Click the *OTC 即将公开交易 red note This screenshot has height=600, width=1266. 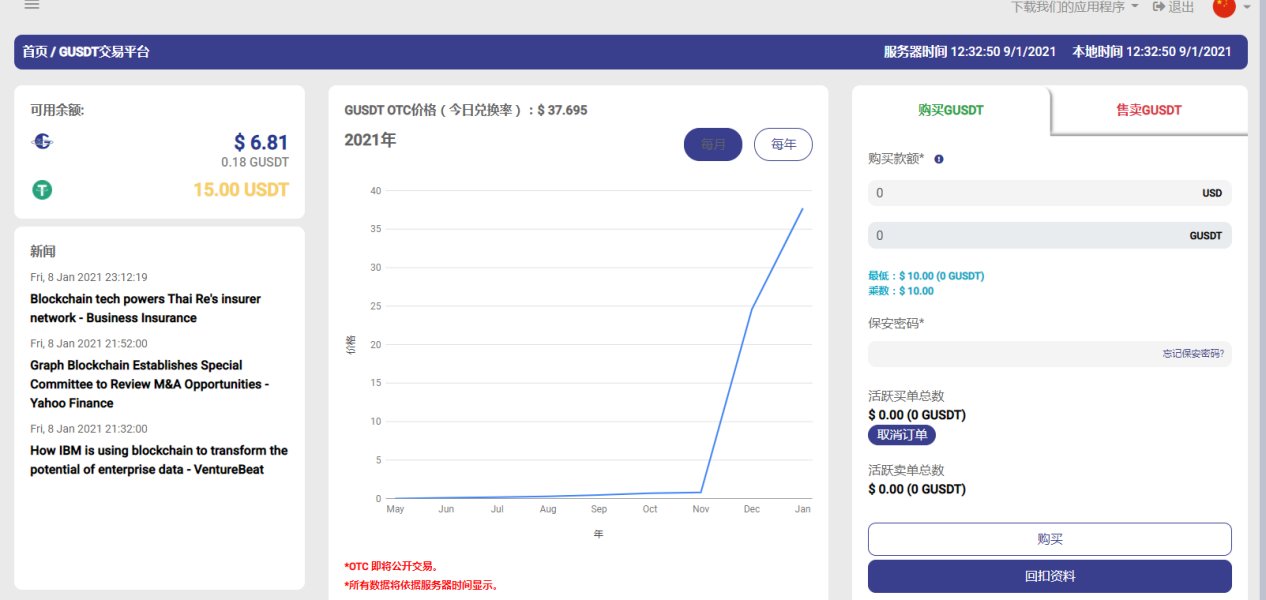[391, 566]
